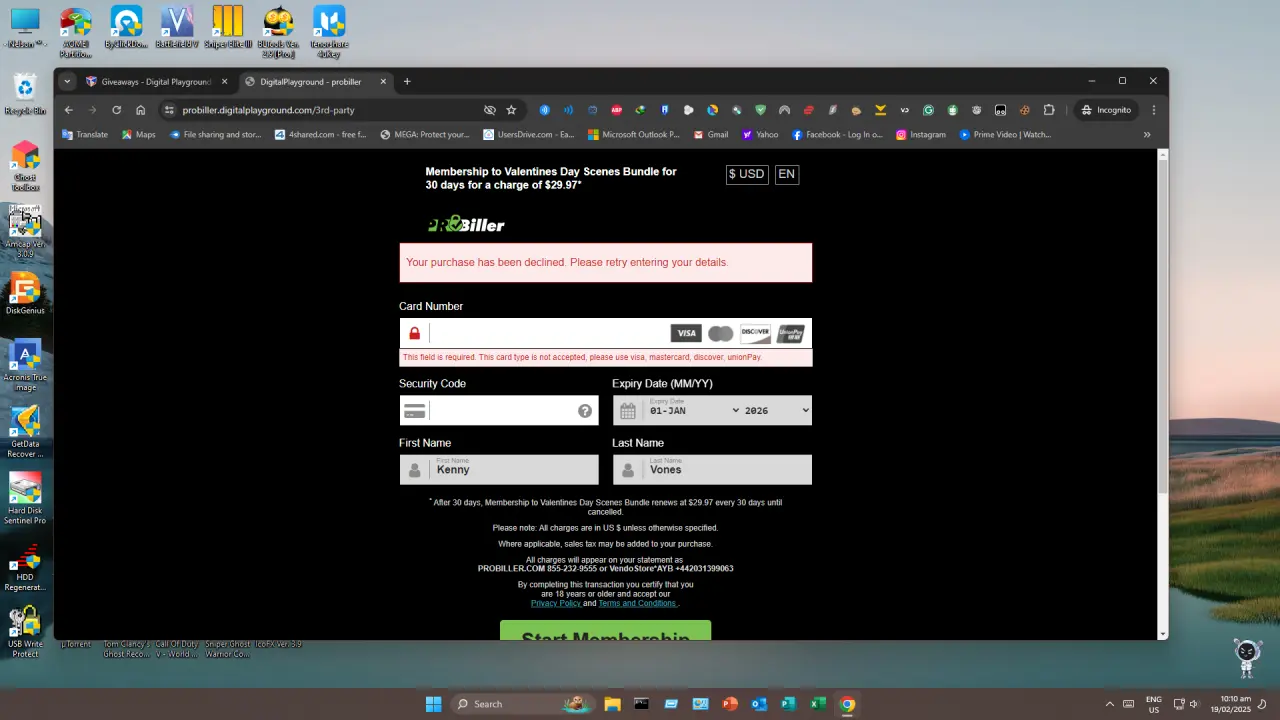Click the Windows Start button
This screenshot has height=720, width=1280.
[433, 704]
